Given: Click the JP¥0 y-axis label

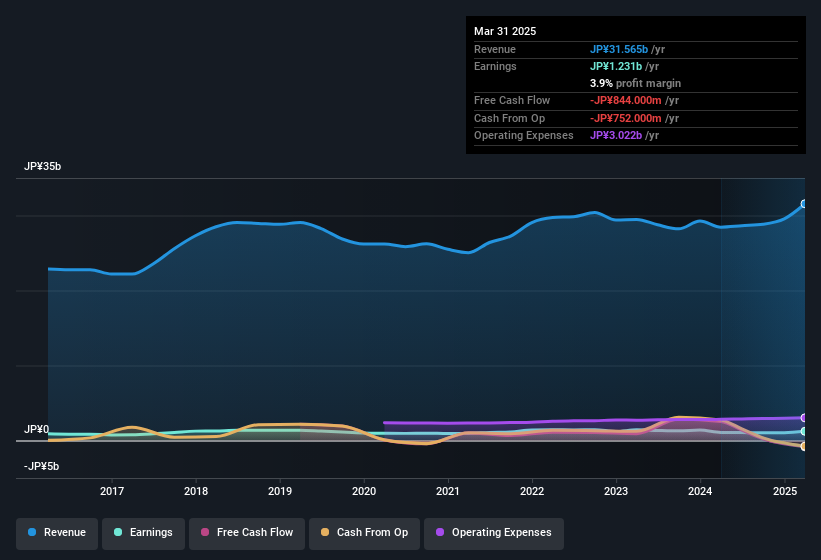Looking at the screenshot, I should click(37, 430).
